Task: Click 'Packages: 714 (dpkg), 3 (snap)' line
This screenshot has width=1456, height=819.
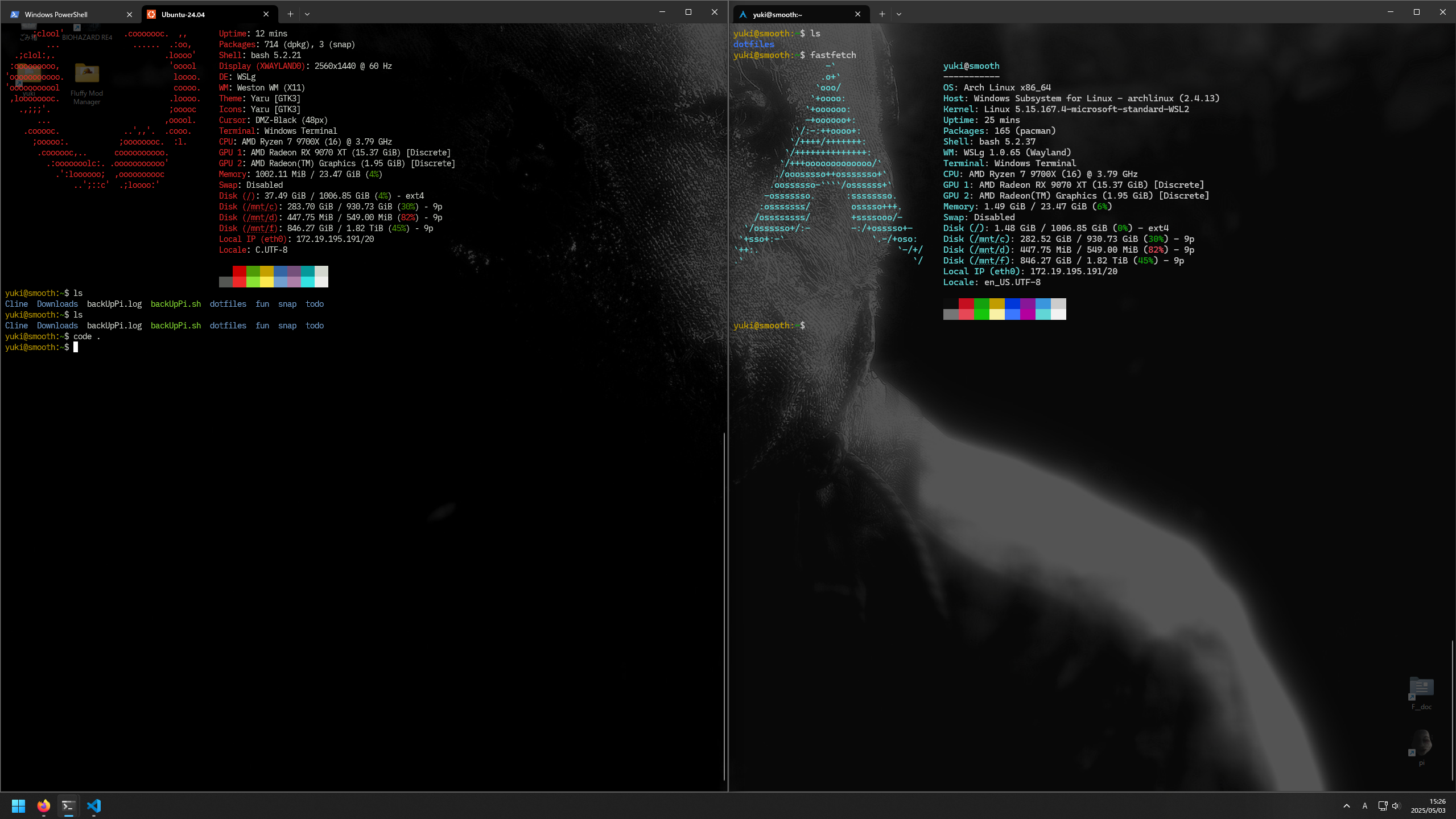Action: (287, 44)
